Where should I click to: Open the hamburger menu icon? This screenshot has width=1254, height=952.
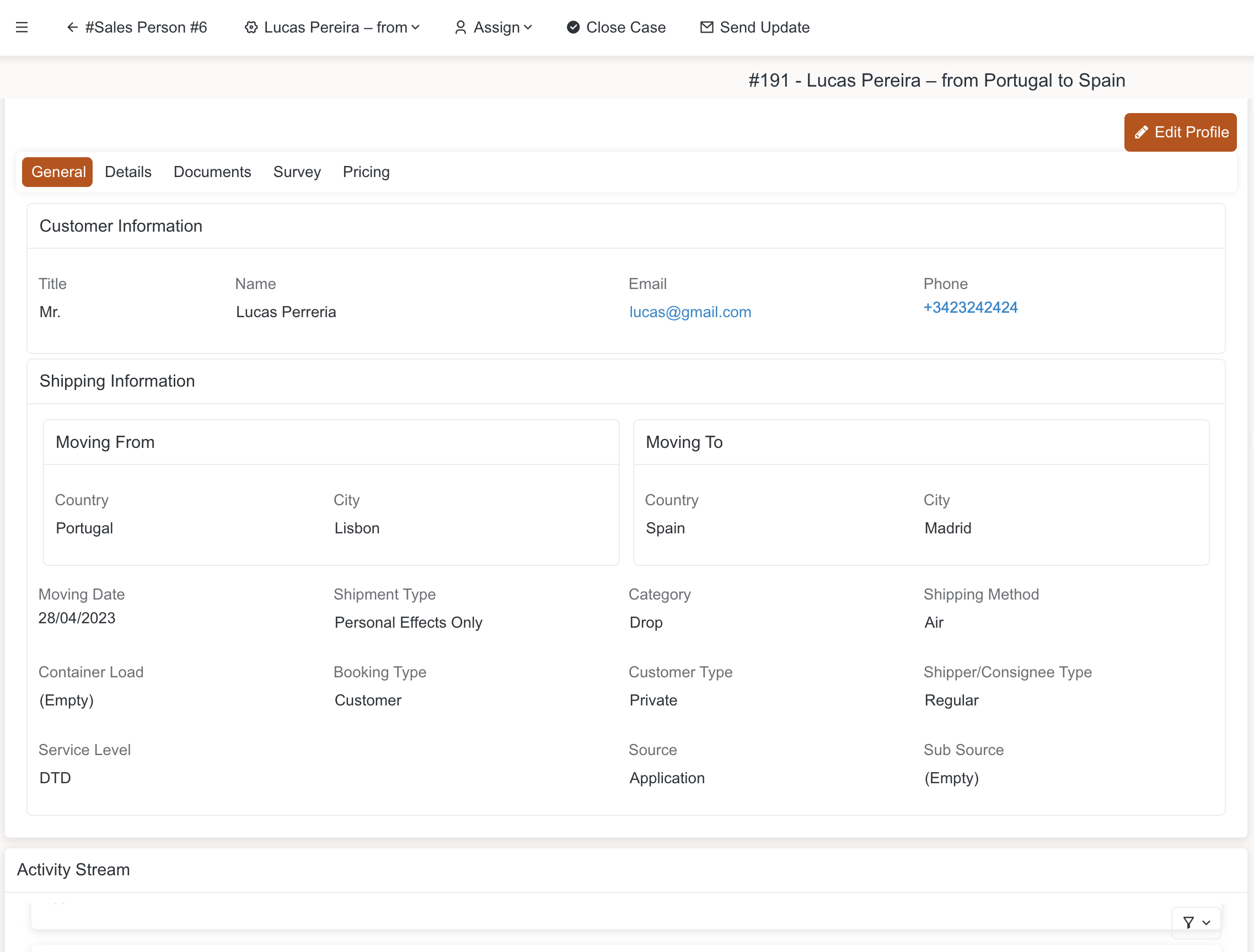point(22,27)
